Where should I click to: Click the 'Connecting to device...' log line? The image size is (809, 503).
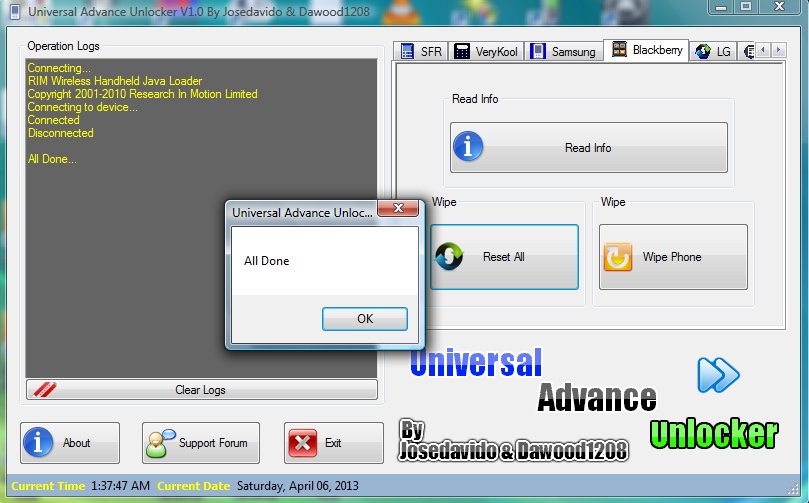point(83,107)
